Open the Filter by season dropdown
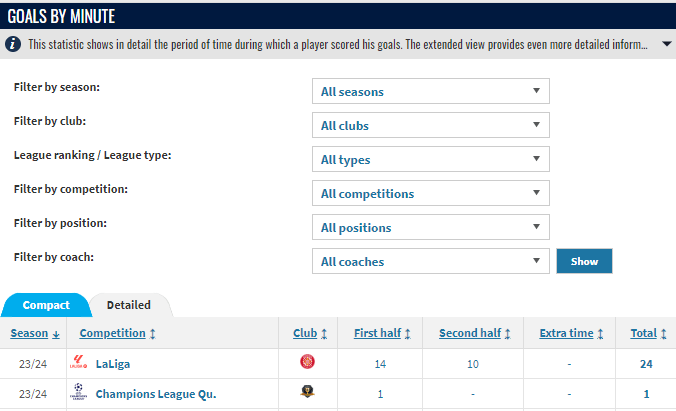 430,92
